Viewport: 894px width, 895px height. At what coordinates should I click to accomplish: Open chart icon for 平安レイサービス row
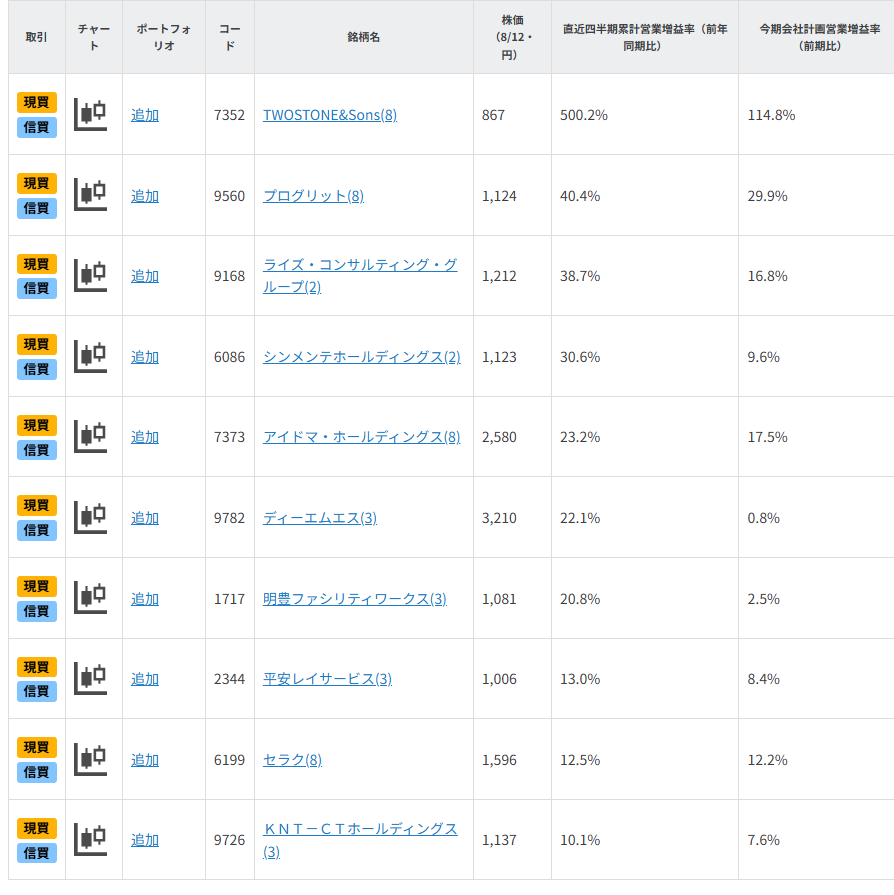click(91, 679)
